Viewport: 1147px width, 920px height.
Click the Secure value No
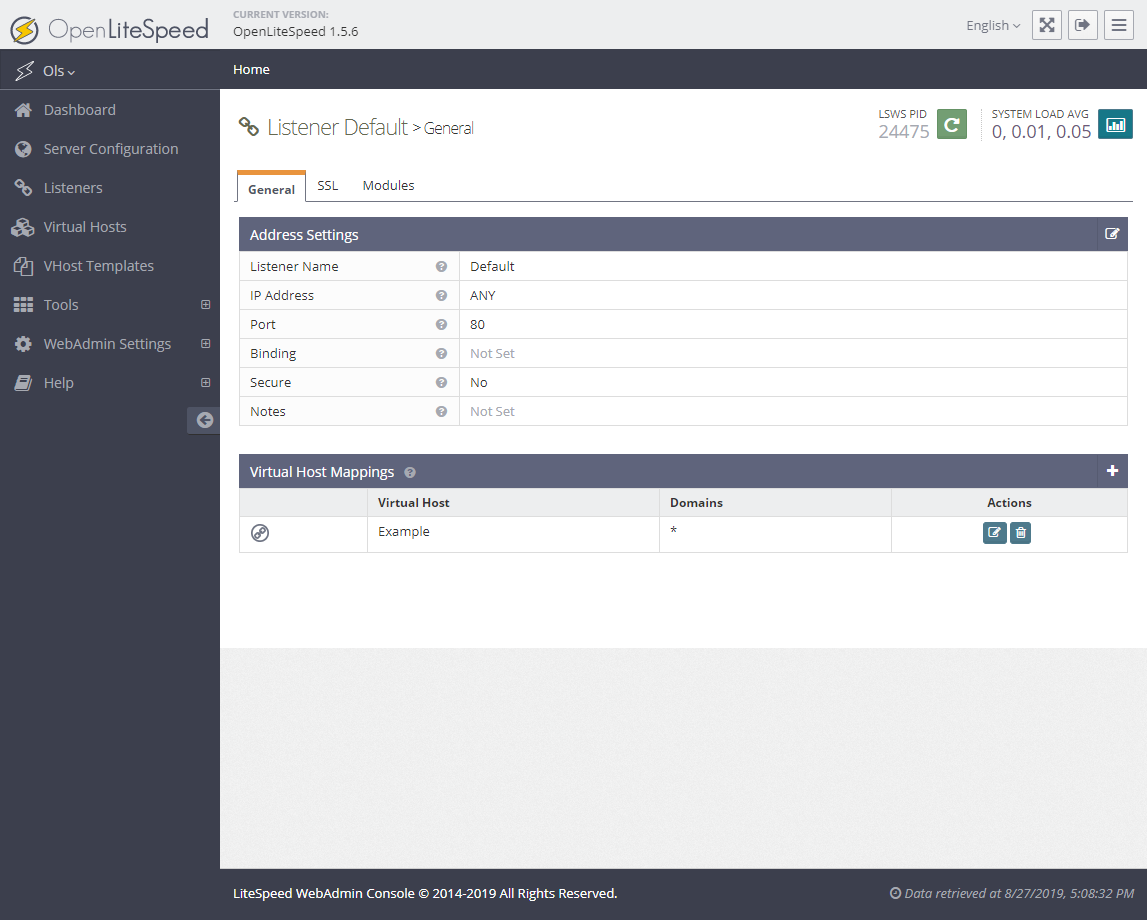tap(478, 382)
